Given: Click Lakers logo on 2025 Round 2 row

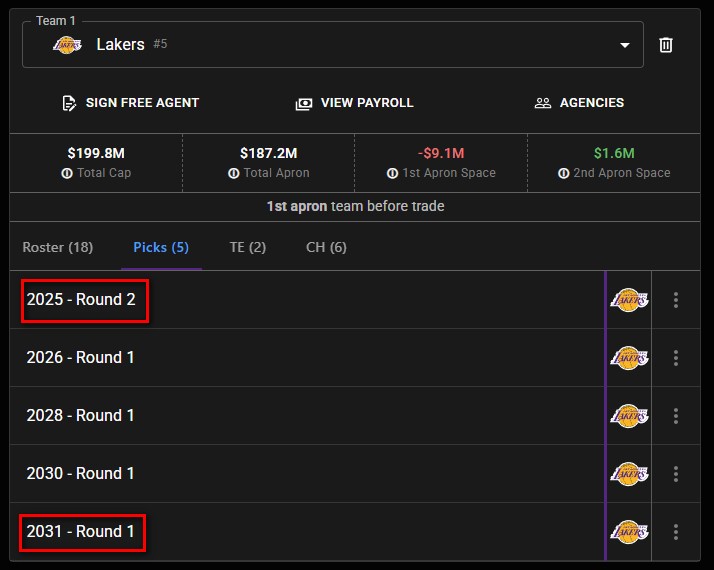Looking at the screenshot, I should pos(629,300).
